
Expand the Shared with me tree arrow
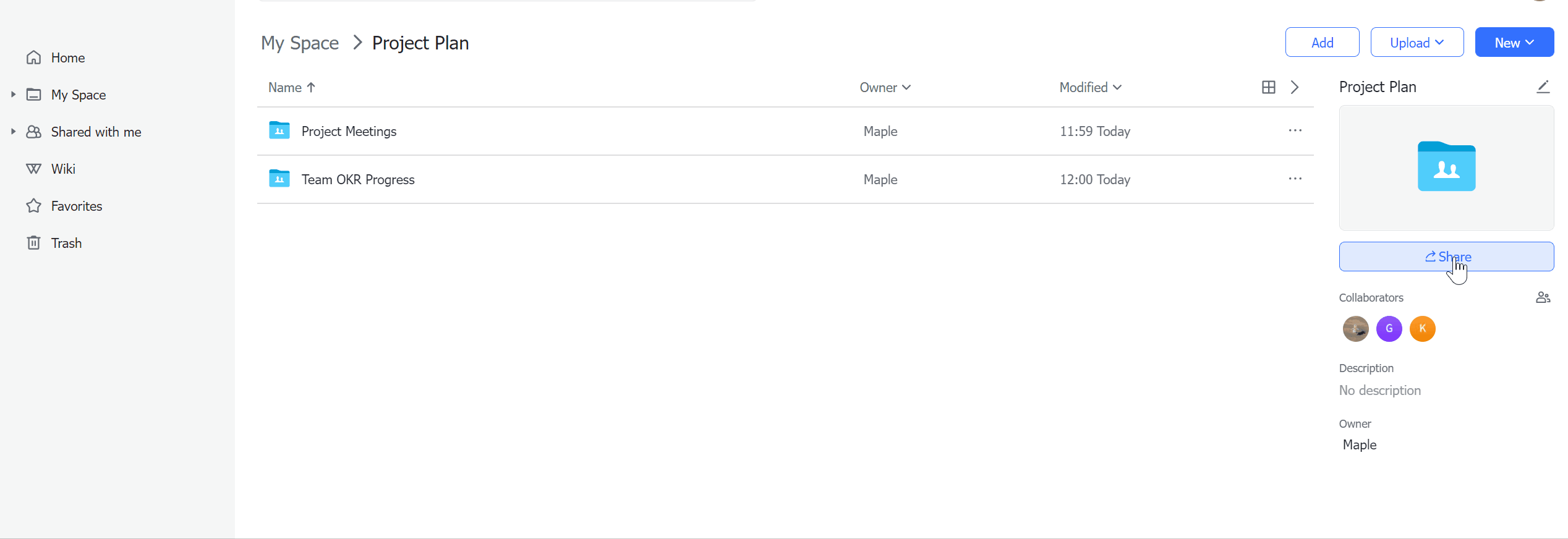coord(13,132)
